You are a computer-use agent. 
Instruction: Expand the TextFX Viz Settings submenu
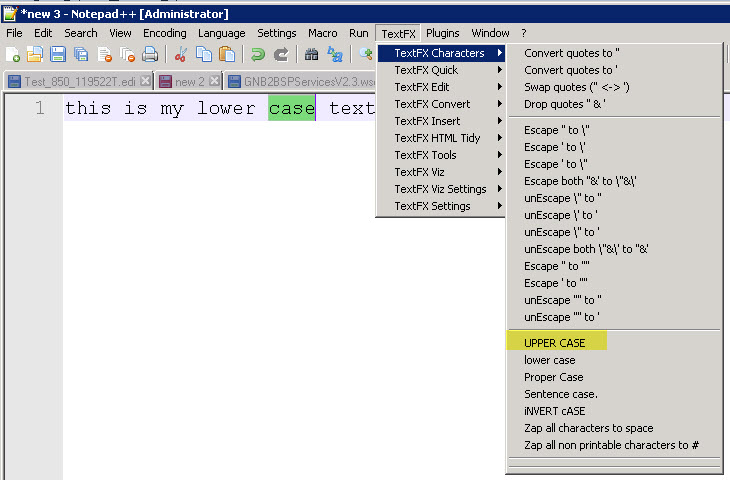click(441, 189)
